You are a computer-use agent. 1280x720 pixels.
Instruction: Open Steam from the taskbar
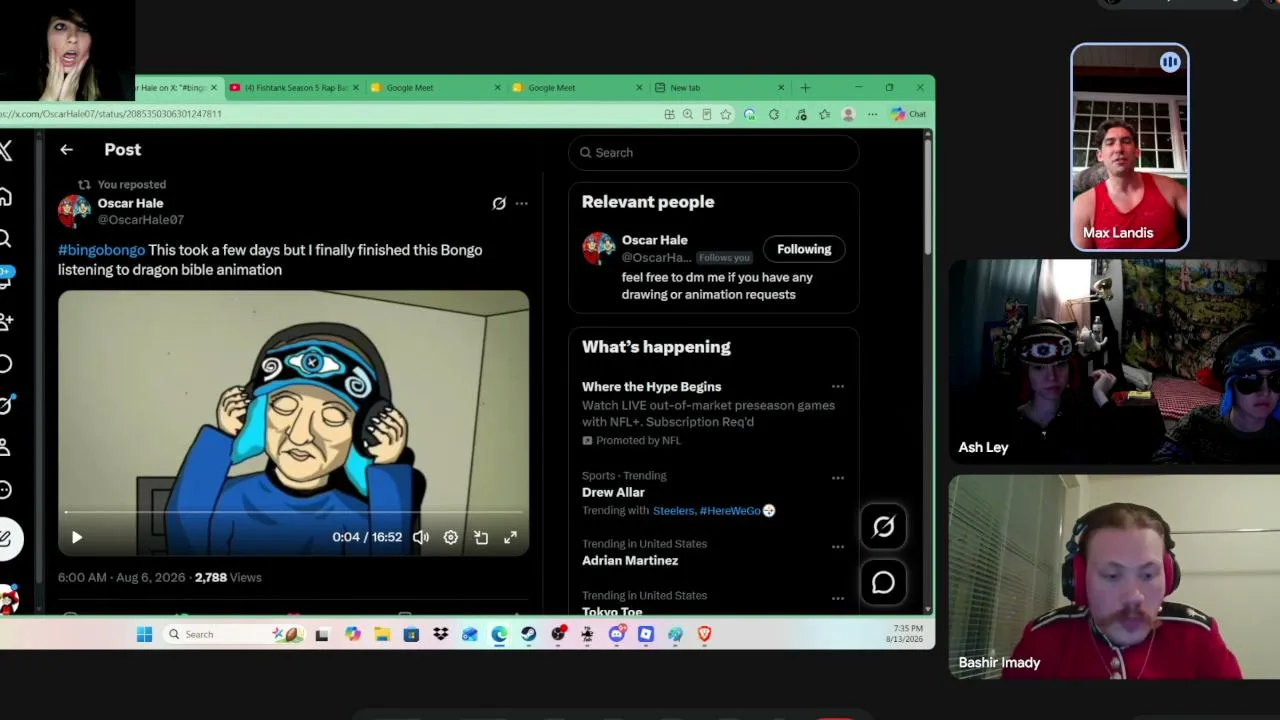[528, 634]
